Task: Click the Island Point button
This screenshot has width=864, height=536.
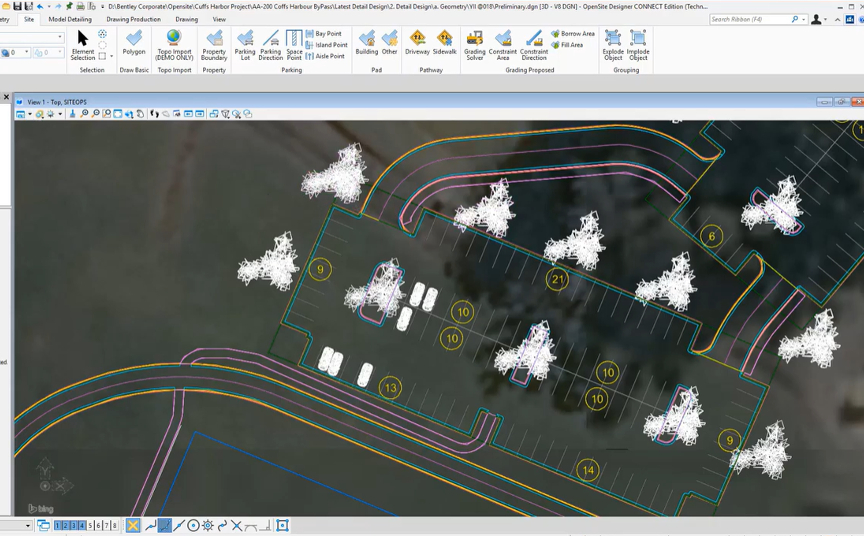Action: (327, 45)
